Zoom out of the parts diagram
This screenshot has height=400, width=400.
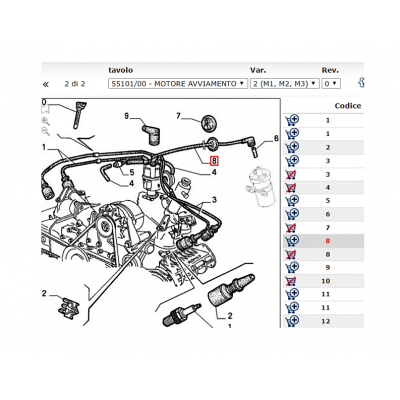pos(45,131)
